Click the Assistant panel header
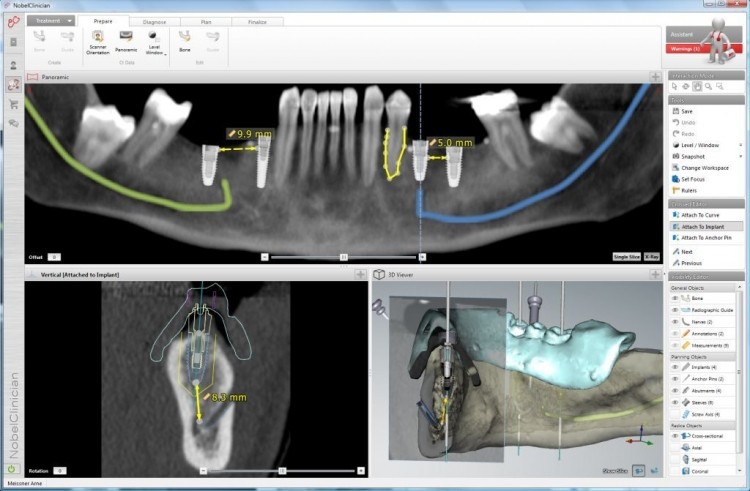 click(686, 34)
